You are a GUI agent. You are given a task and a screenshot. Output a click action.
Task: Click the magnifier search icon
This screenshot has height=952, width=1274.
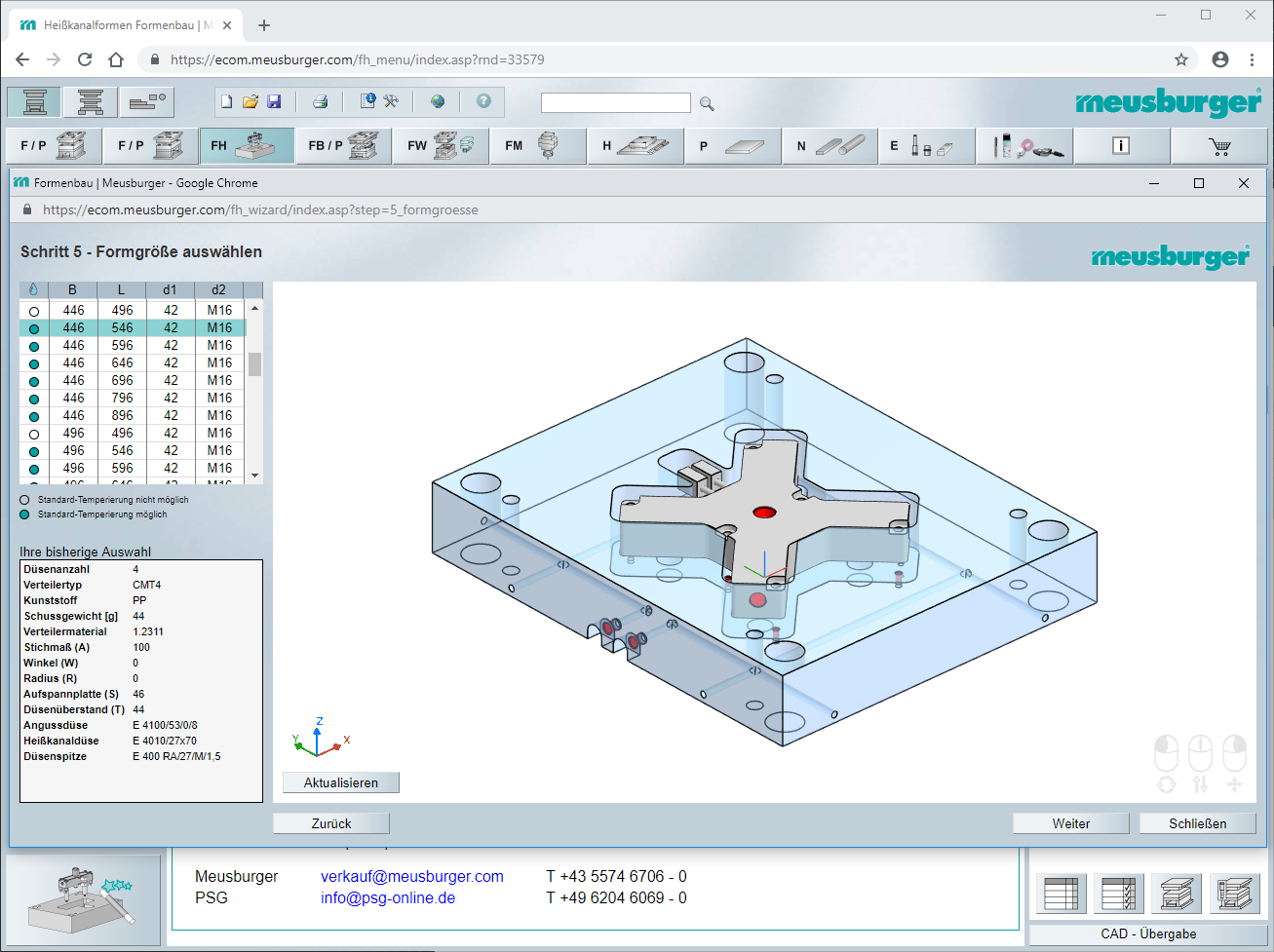pos(707,103)
